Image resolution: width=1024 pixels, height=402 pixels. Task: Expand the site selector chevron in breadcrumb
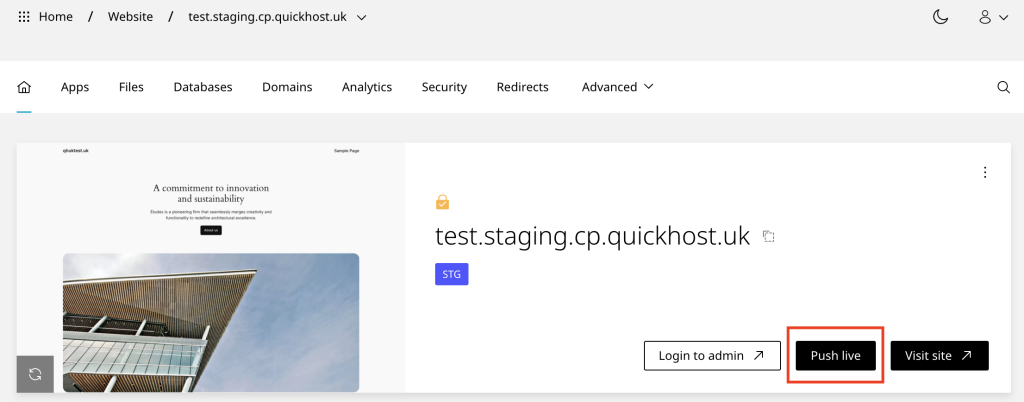[362, 18]
